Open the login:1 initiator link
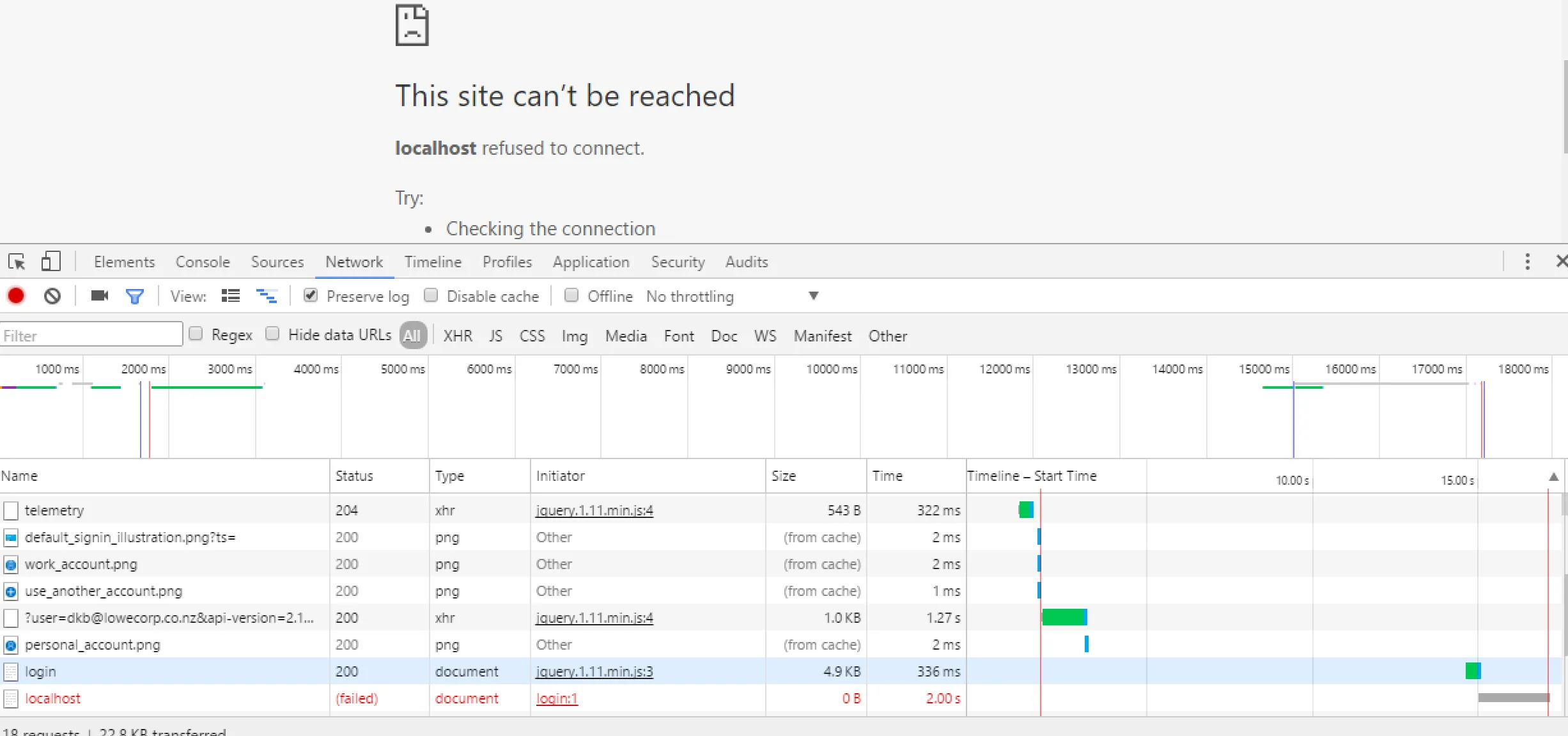 556,698
